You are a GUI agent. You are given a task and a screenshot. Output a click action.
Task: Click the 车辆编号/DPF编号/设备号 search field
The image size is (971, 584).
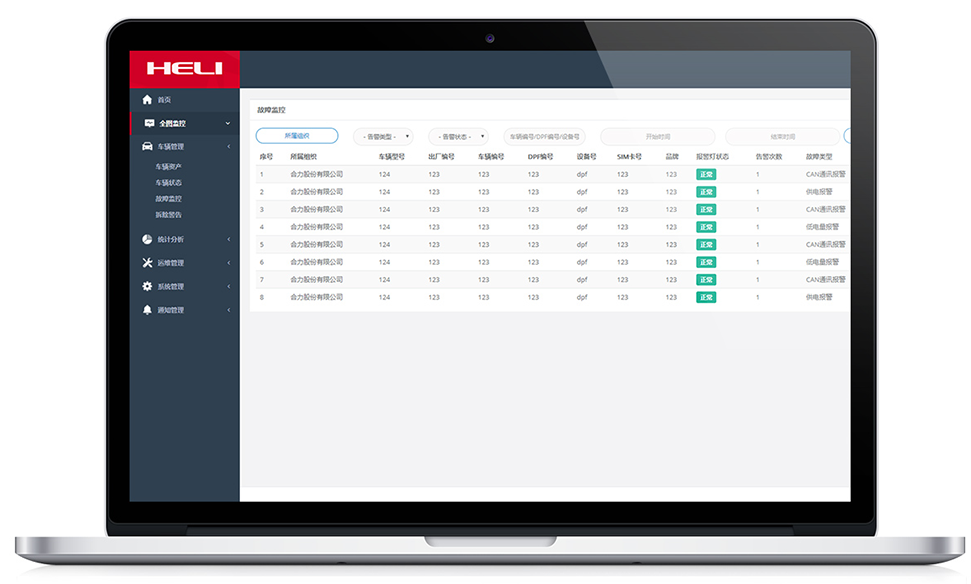pyautogui.click(x=544, y=137)
